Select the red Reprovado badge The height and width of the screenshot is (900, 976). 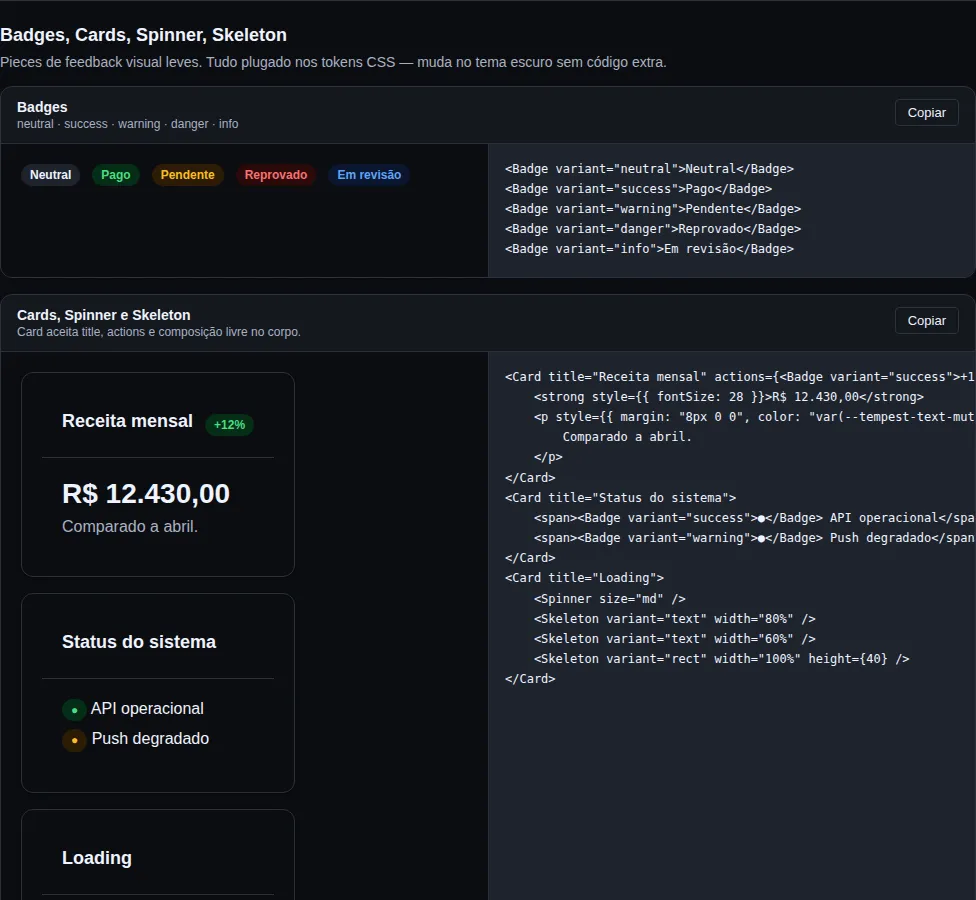[x=276, y=175]
